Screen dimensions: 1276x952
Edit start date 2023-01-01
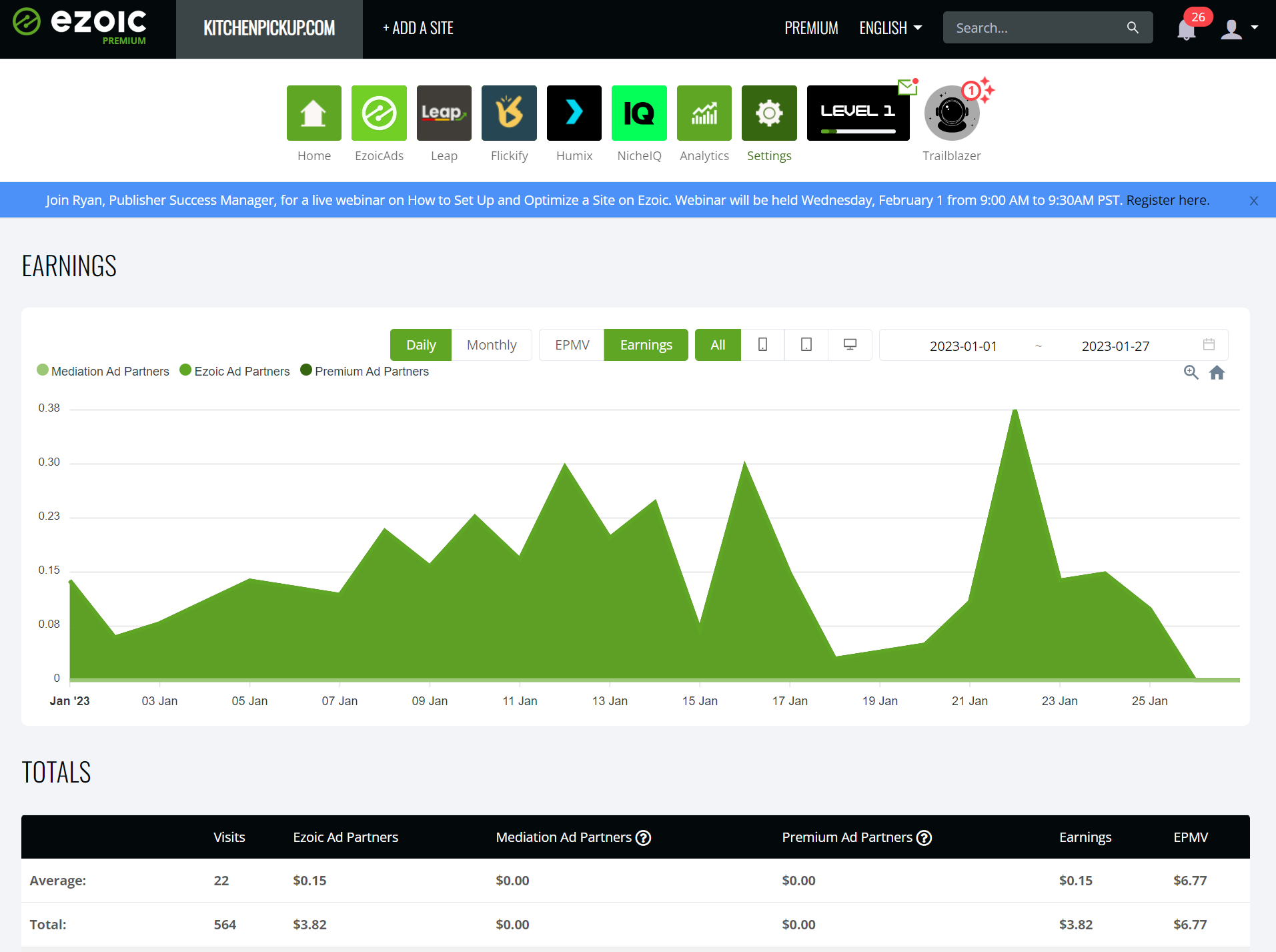(x=963, y=346)
